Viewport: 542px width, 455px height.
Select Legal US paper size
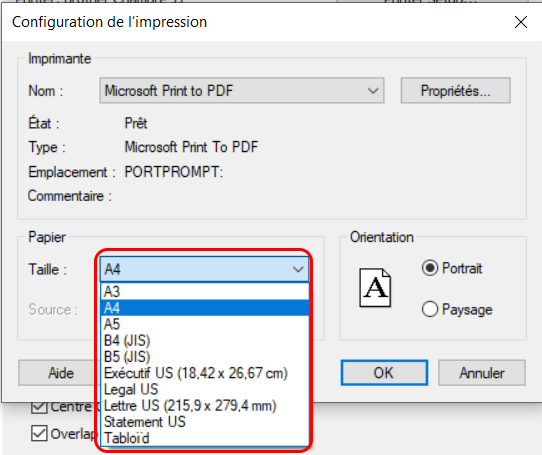tap(204, 389)
